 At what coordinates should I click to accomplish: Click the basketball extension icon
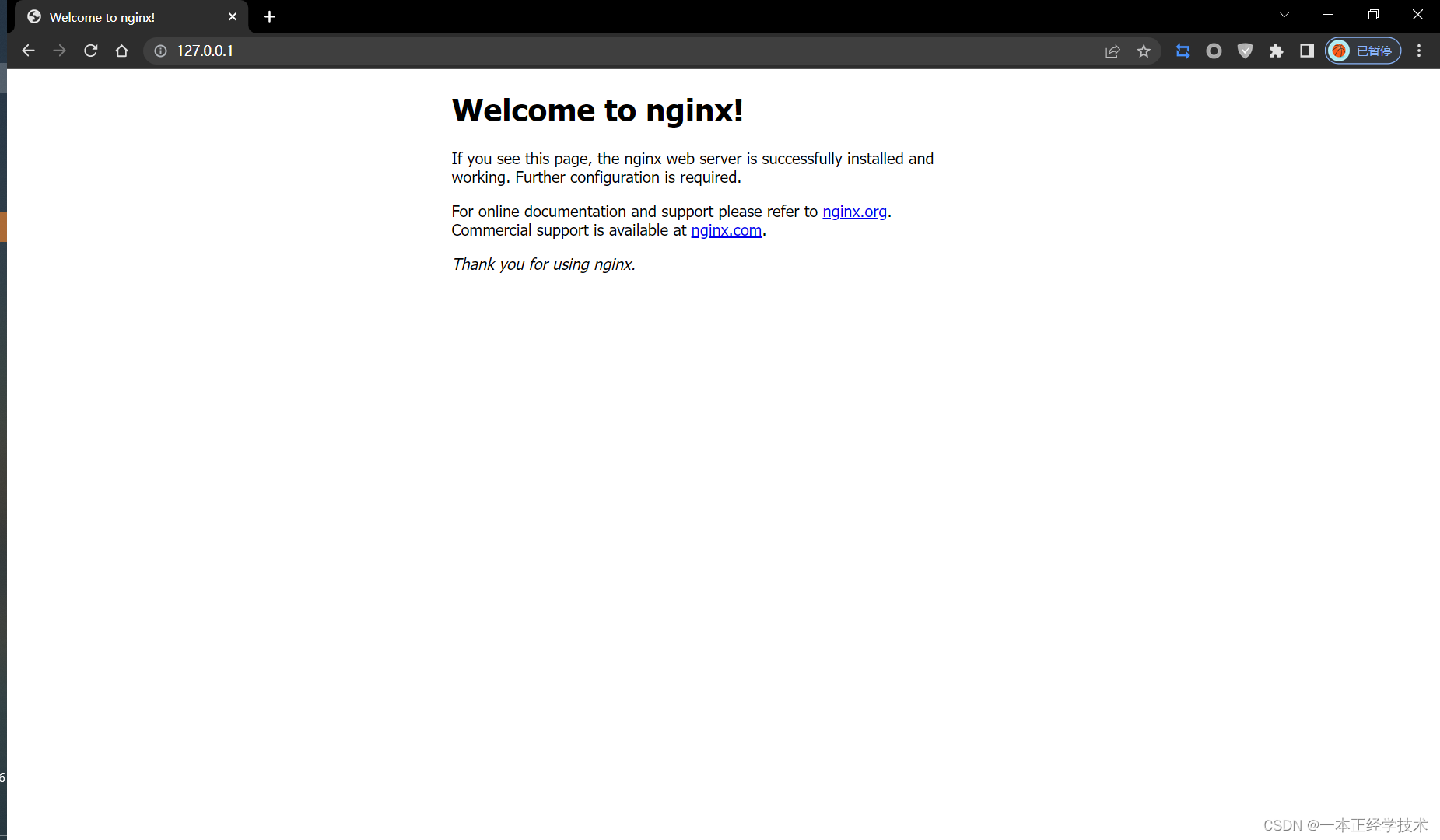point(1340,51)
